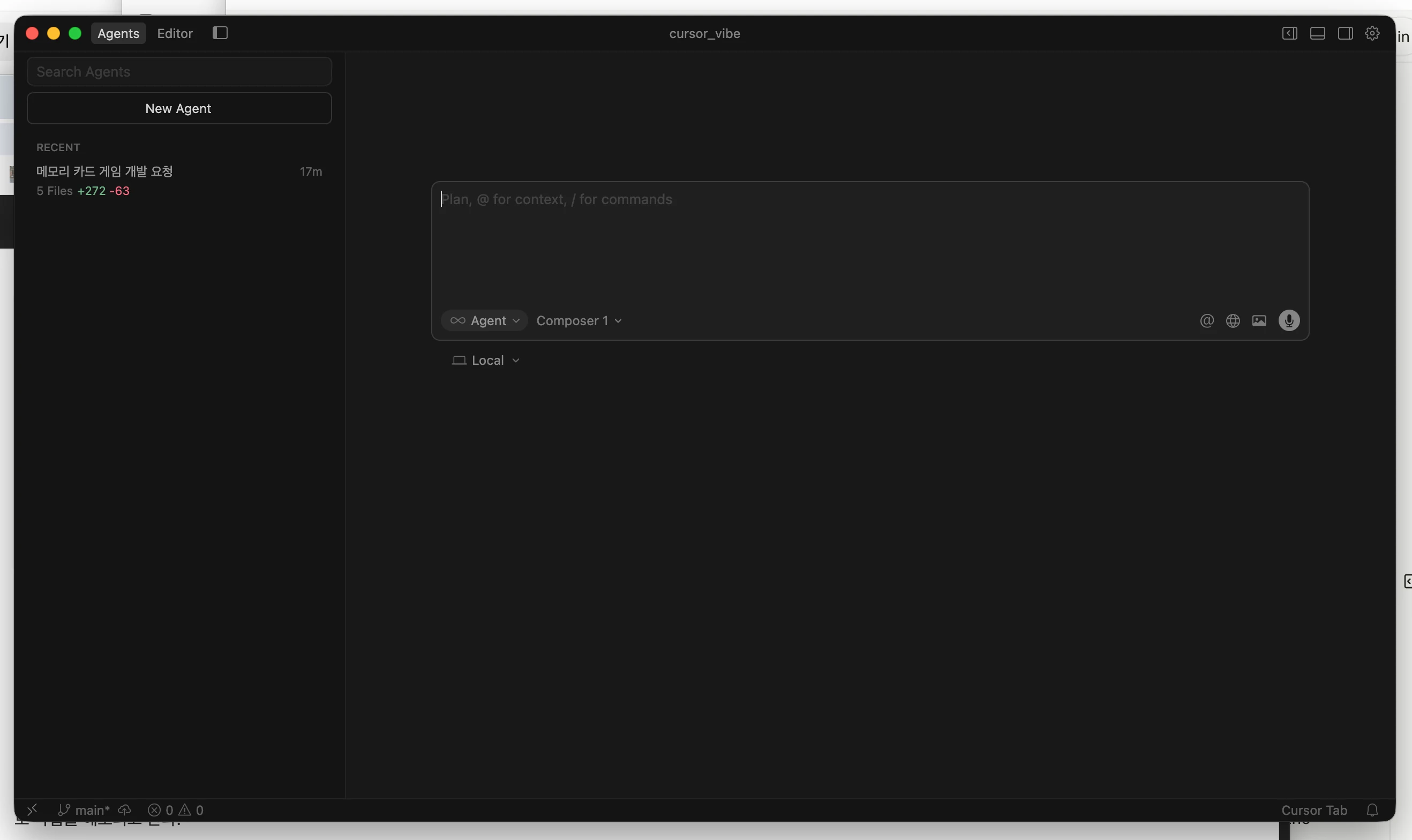1412x840 pixels.
Task: Open the Agent mode dropdown
Action: (x=484, y=321)
